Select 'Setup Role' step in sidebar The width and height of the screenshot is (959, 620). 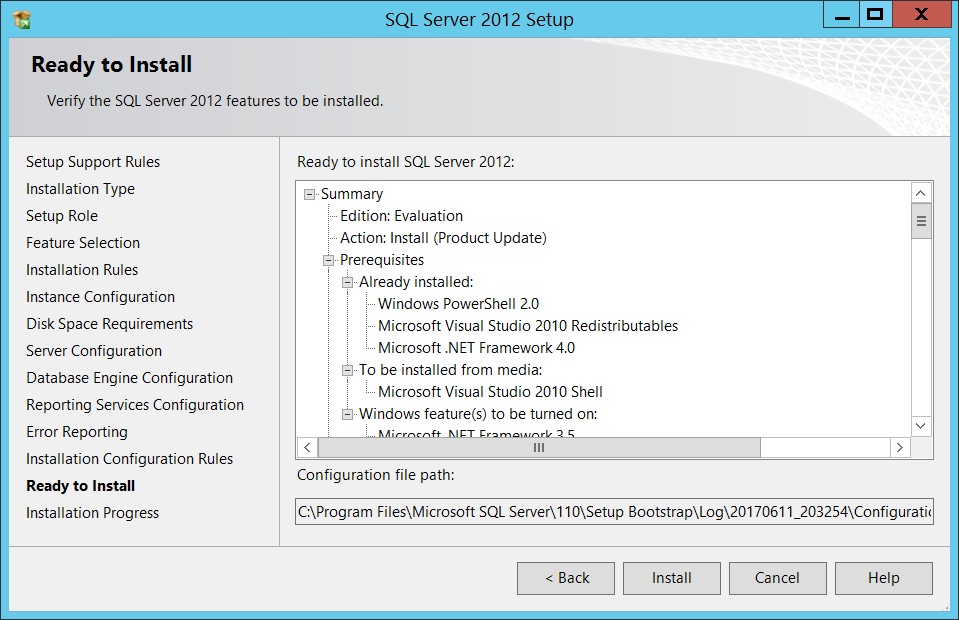click(62, 216)
